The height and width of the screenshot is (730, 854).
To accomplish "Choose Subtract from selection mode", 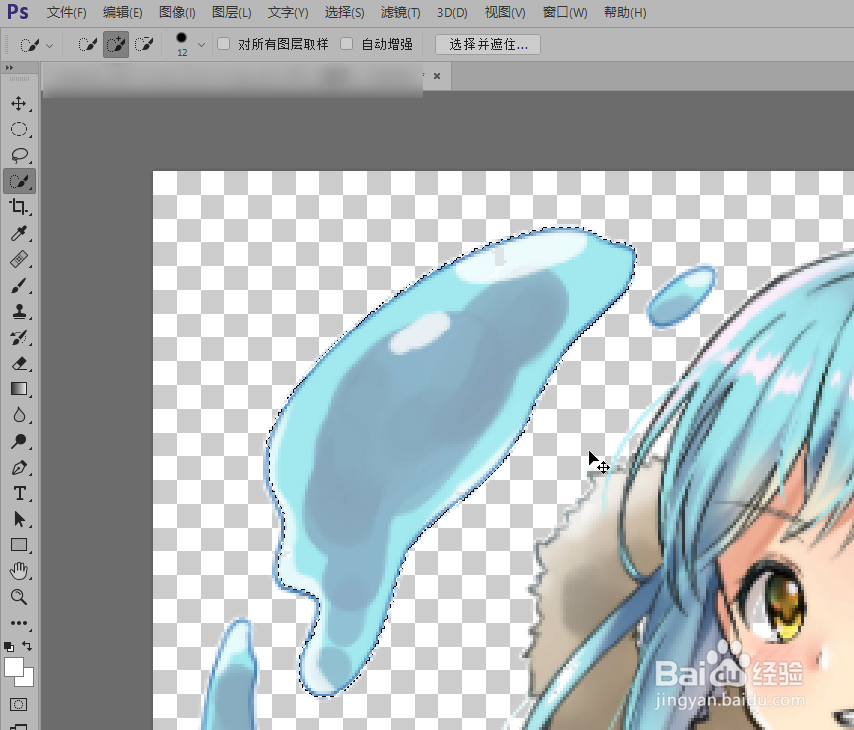I will pyautogui.click(x=144, y=44).
